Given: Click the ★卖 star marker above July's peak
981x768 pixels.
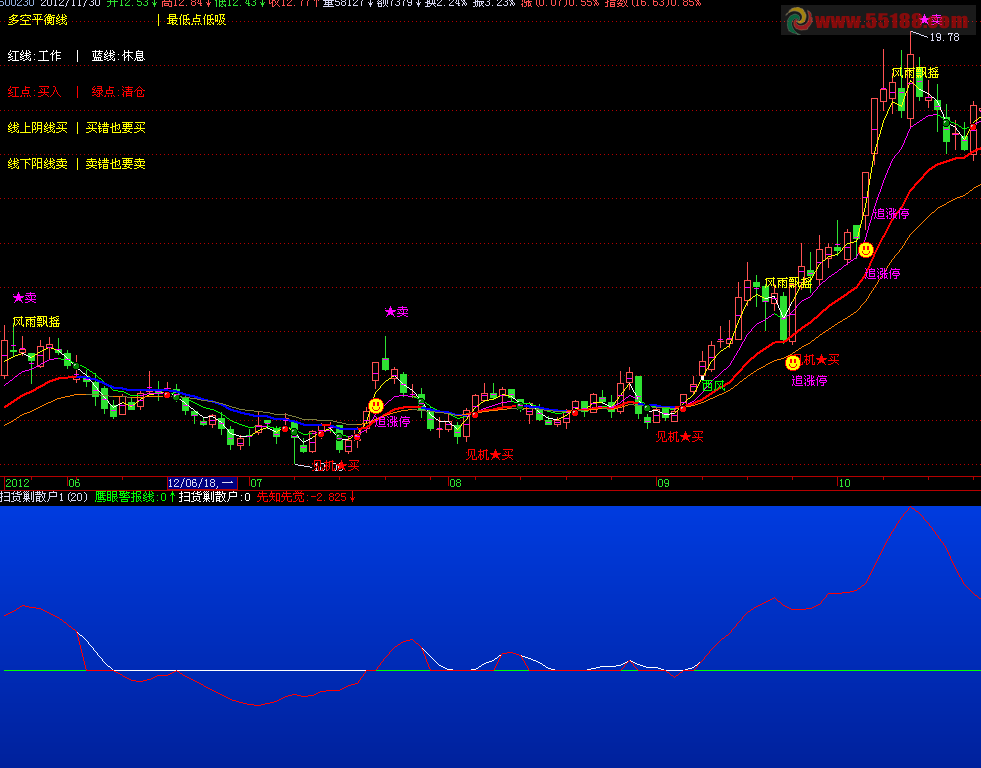Looking at the screenshot, I should tap(397, 312).
